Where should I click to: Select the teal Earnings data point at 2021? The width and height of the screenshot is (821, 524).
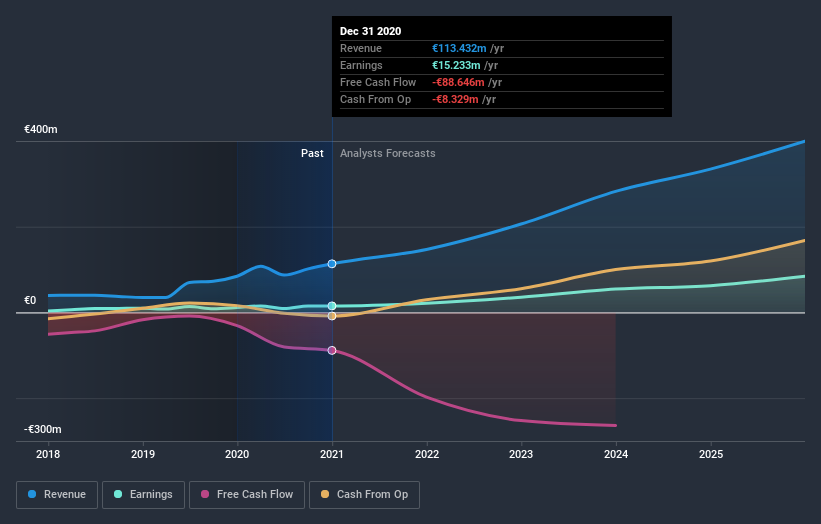click(x=332, y=306)
